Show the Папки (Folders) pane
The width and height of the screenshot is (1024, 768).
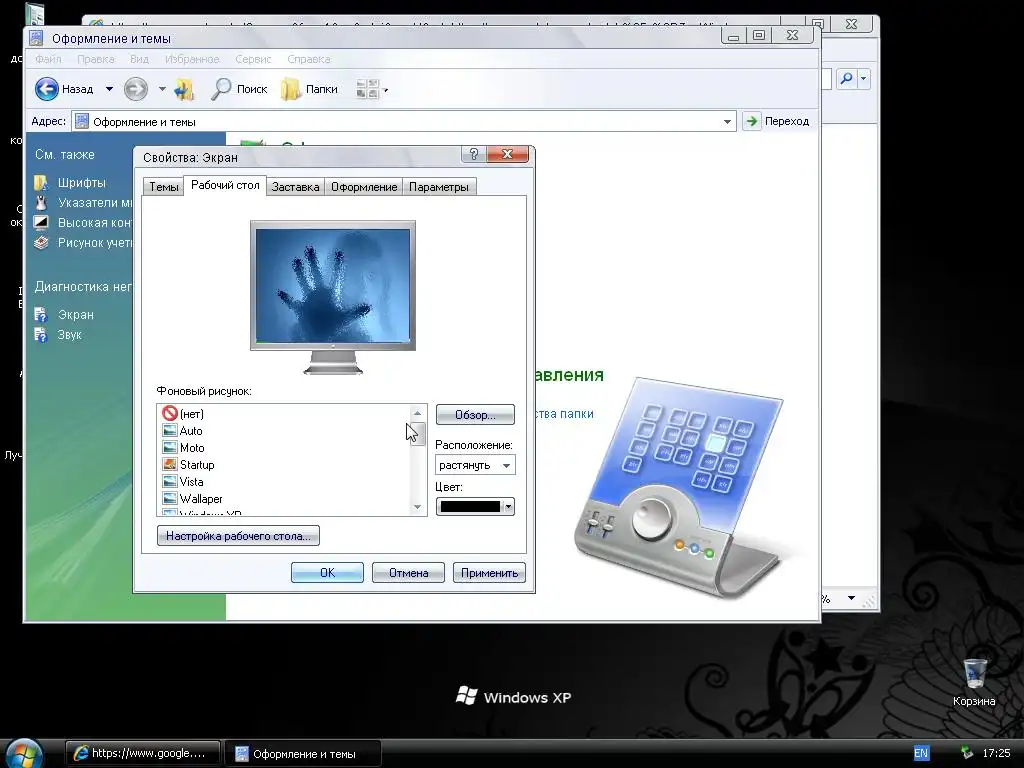click(309, 89)
